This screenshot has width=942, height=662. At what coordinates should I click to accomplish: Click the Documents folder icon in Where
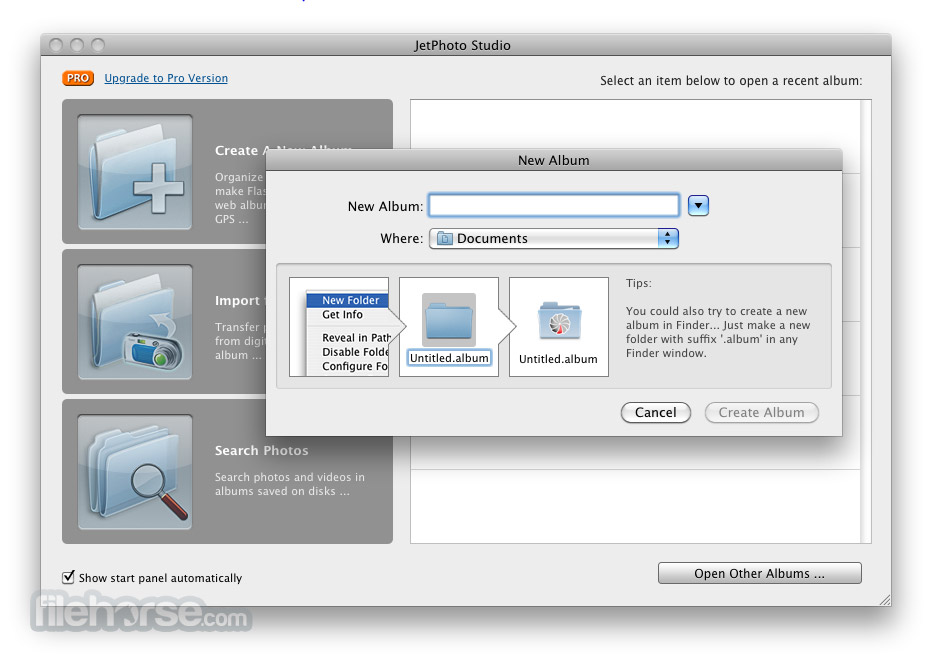[445, 238]
